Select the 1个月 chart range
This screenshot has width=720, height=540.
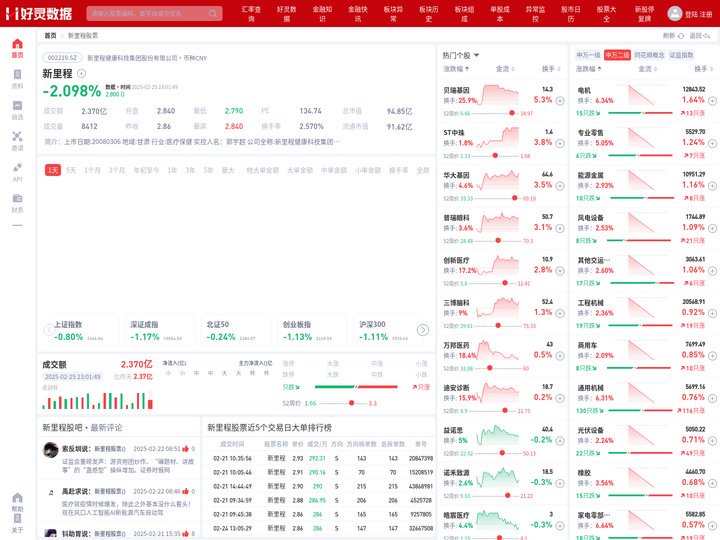pos(92,170)
